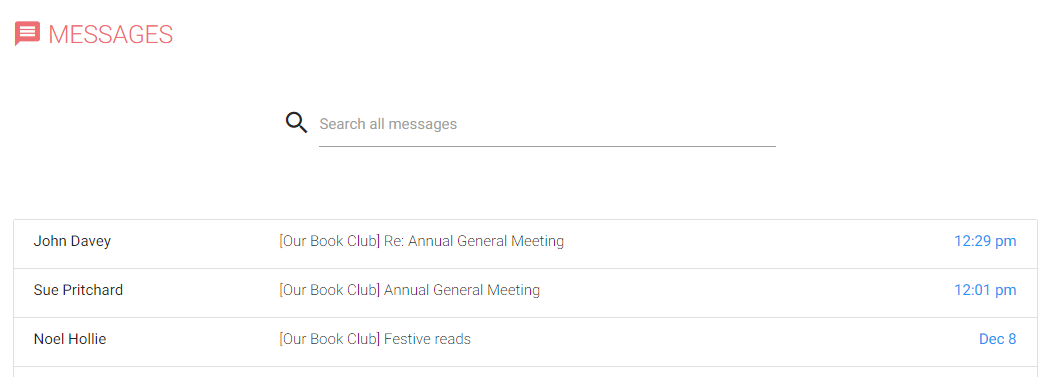Click the 12:29 pm timestamp

985,241
